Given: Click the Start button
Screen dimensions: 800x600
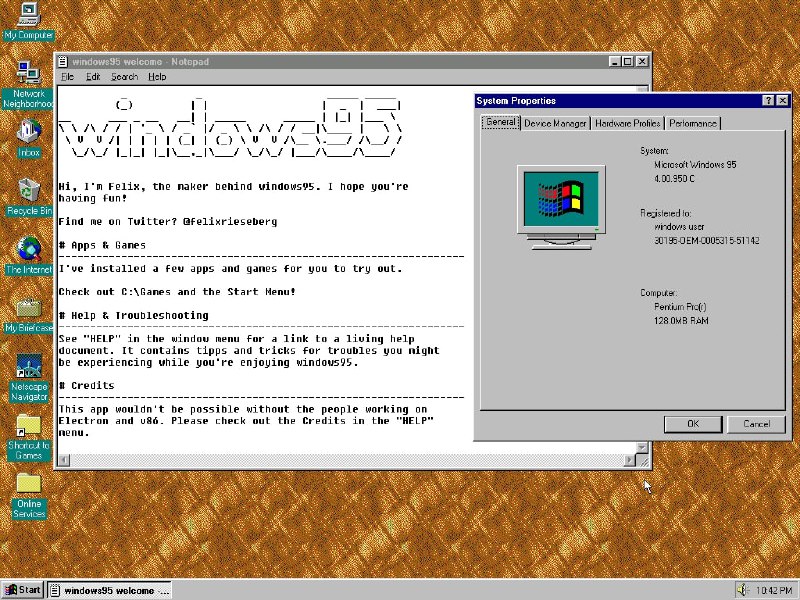Looking at the screenshot, I should point(22,589).
